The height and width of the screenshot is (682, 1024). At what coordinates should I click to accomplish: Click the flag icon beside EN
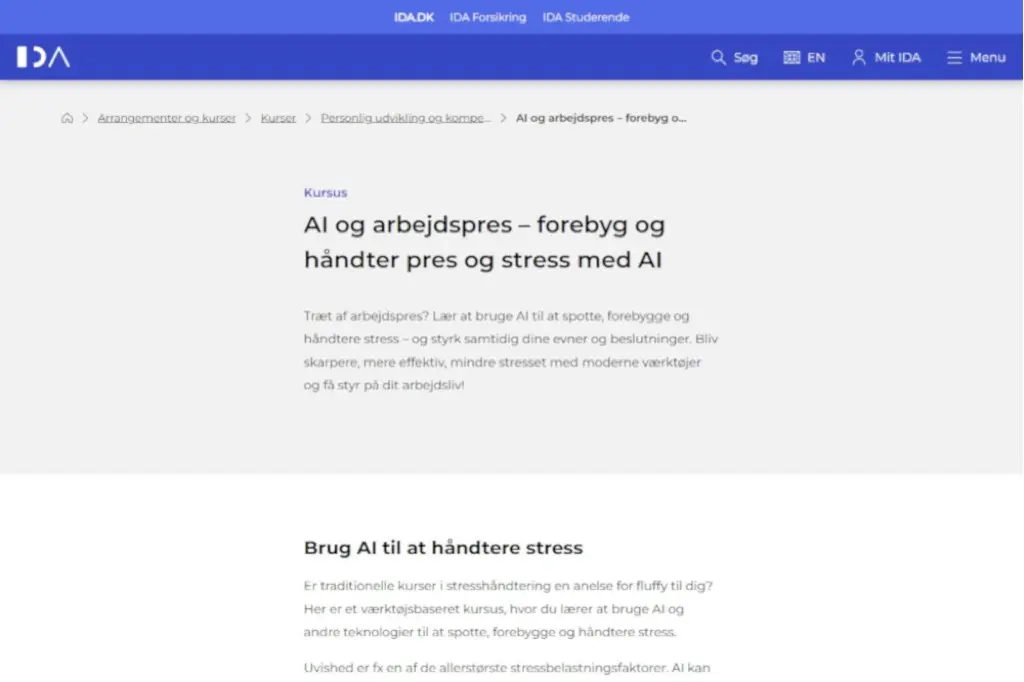[791, 57]
